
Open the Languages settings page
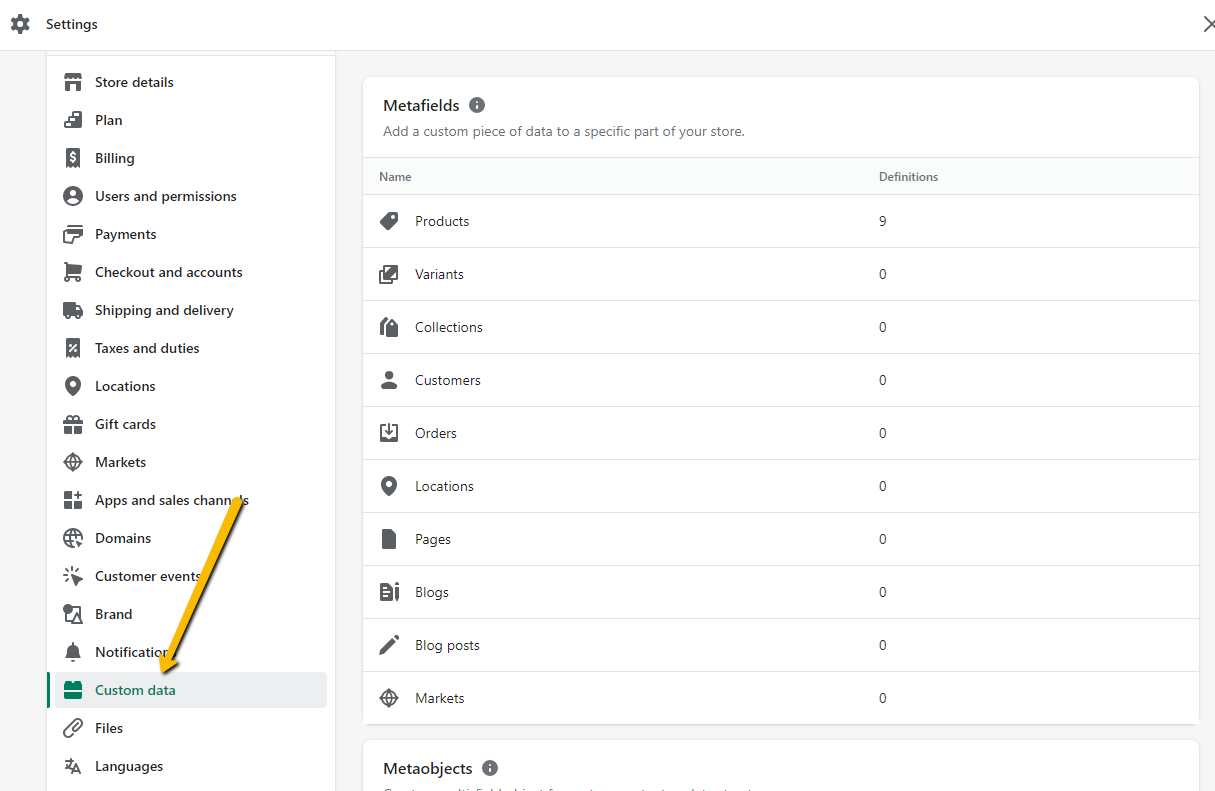[129, 766]
